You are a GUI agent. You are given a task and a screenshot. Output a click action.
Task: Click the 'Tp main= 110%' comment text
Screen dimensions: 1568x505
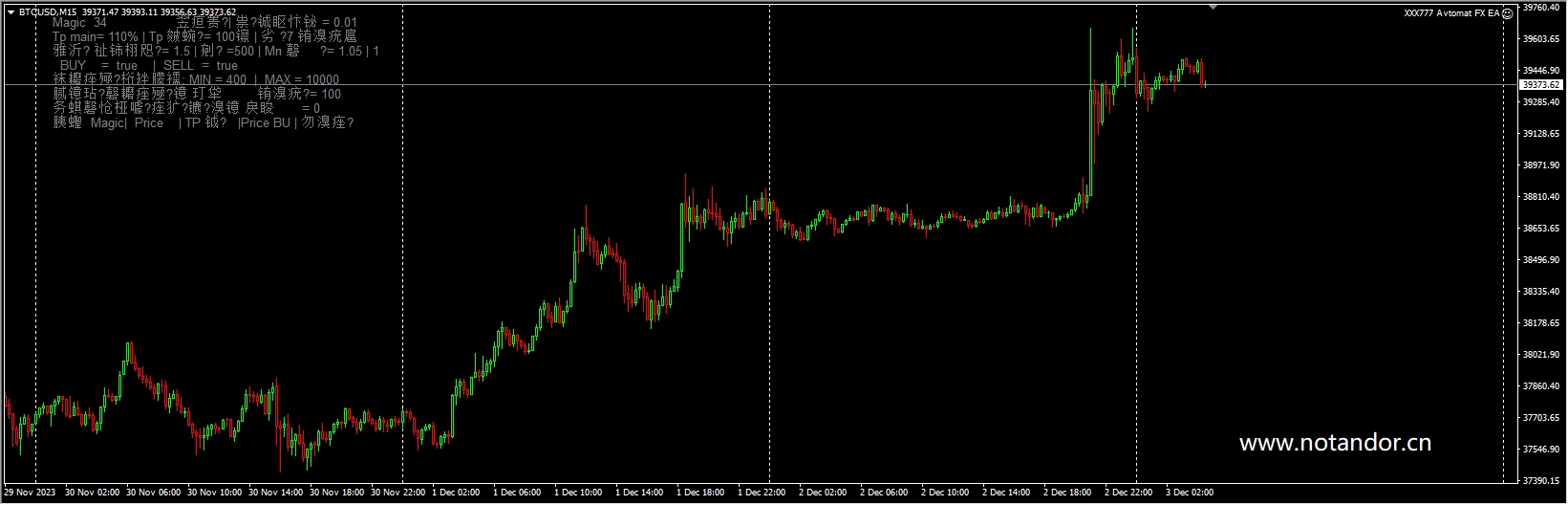(x=96, y=36)
